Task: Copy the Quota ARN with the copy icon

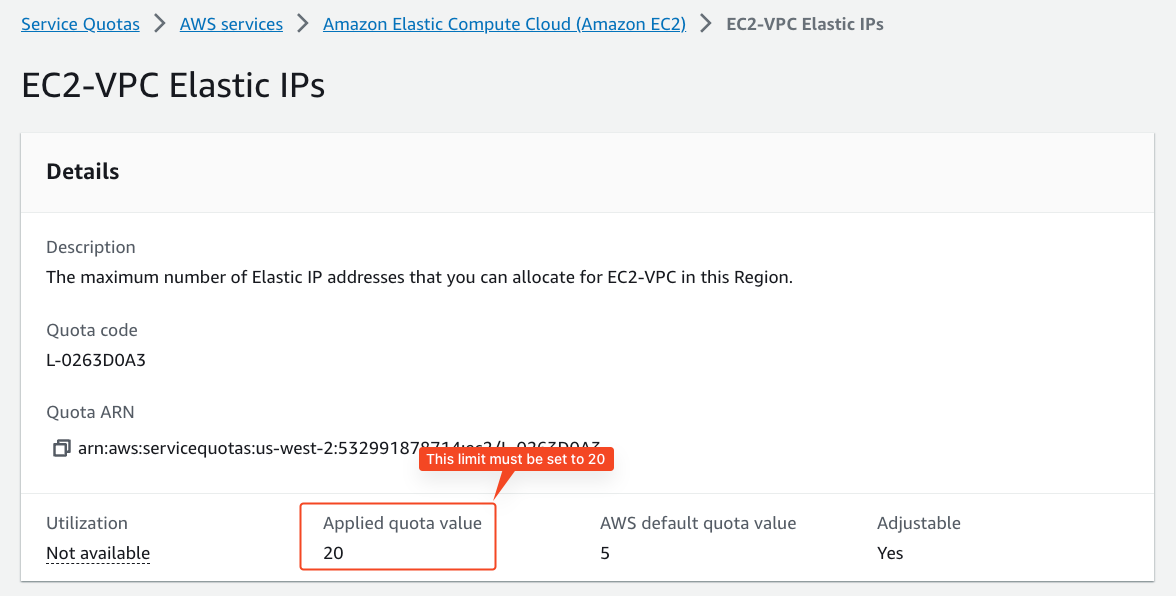Action: 62,448
